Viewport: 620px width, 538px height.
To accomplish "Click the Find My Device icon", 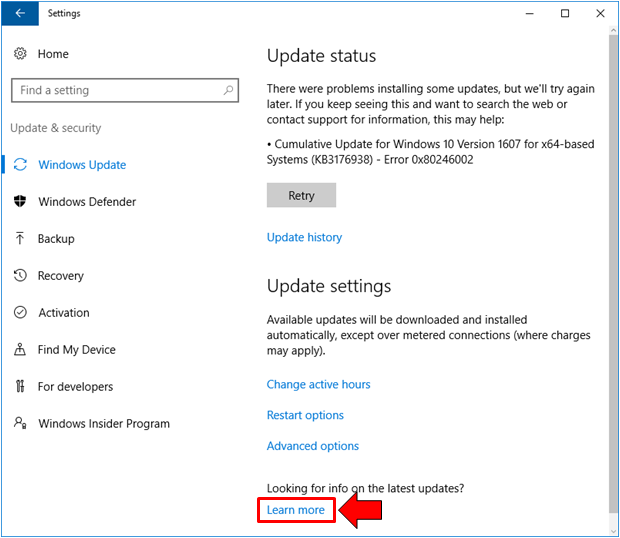I will [20, 349].
